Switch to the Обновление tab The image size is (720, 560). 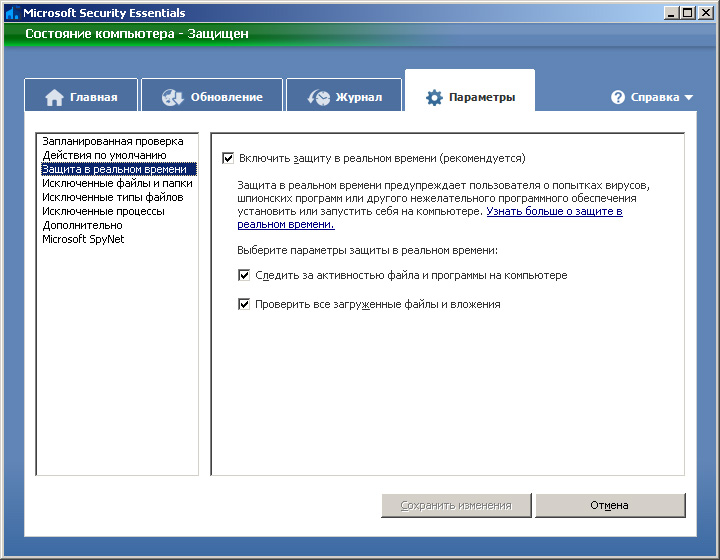212,95
